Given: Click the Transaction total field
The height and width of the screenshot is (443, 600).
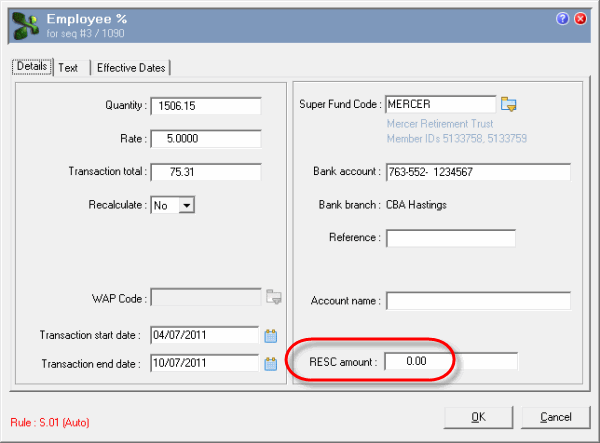Looking at the screenshot, I should click(205, 172).
